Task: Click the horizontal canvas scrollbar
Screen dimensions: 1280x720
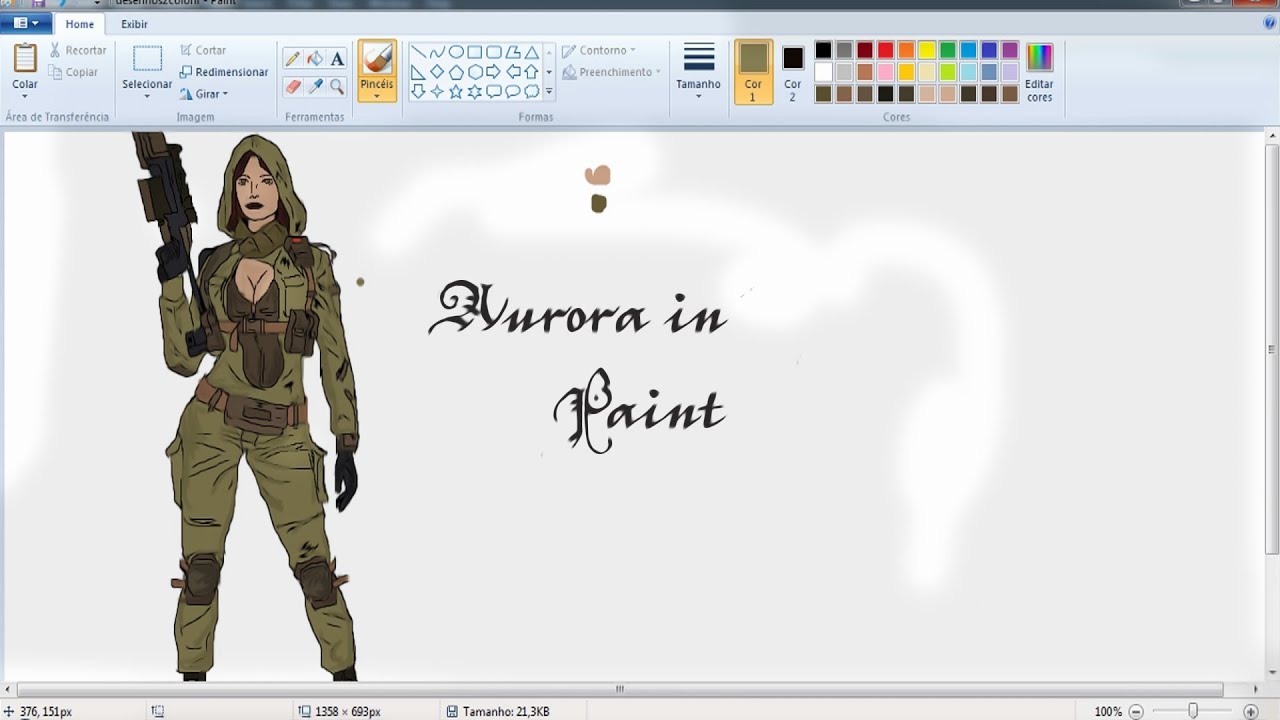Action: coord(619,689)
